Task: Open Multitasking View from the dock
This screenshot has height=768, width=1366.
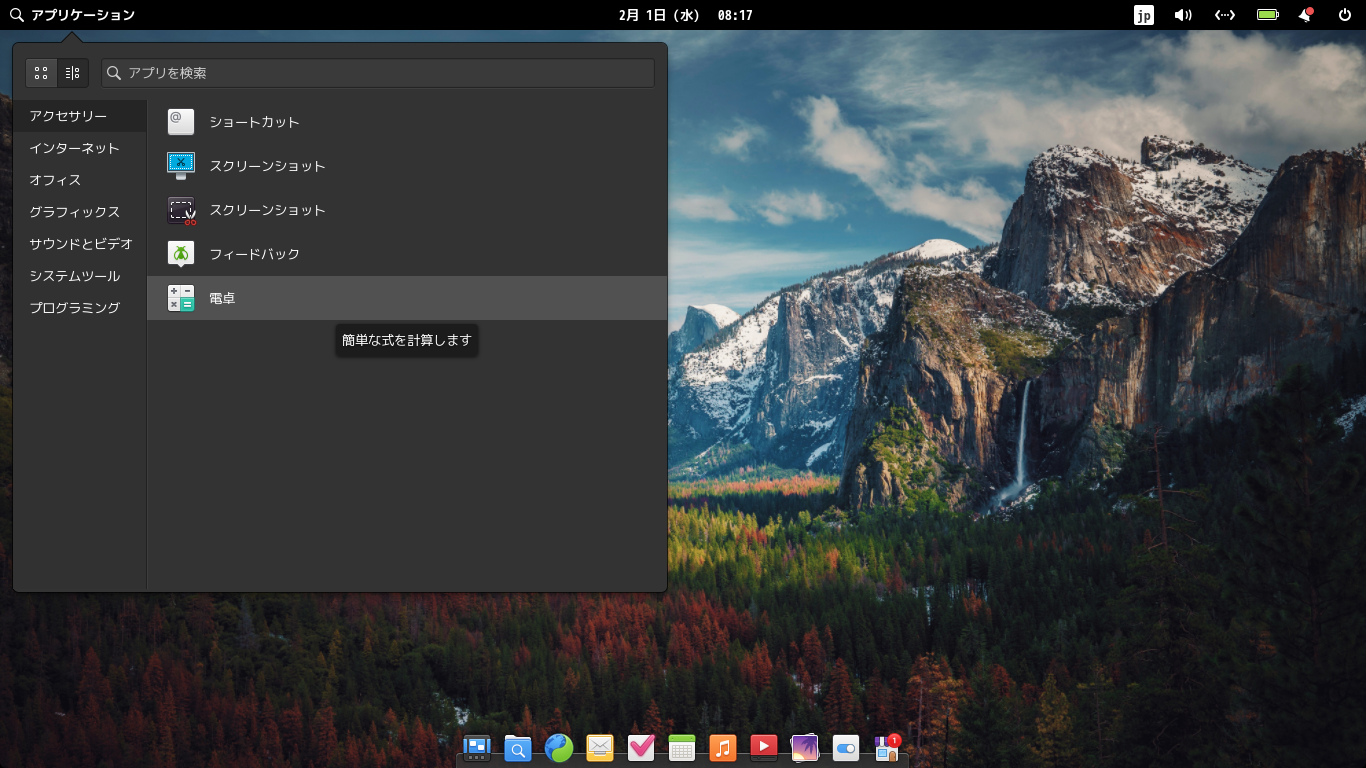Action: point(477,747)
